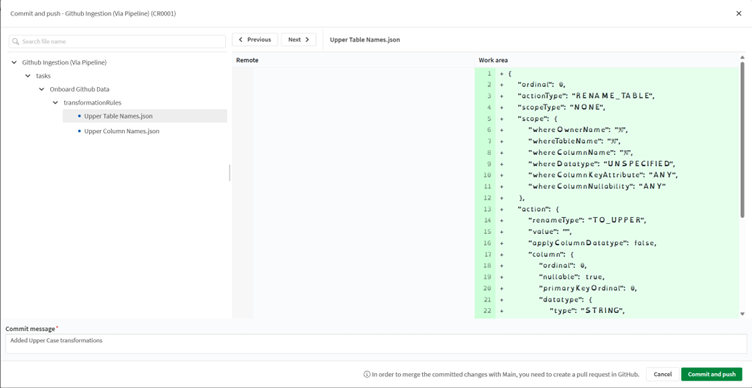Image resolution: width=752 pixels, height=388 pixels.
Task: Click the "renameType": "TO_UPPER" line
Action: coord(588,220)
